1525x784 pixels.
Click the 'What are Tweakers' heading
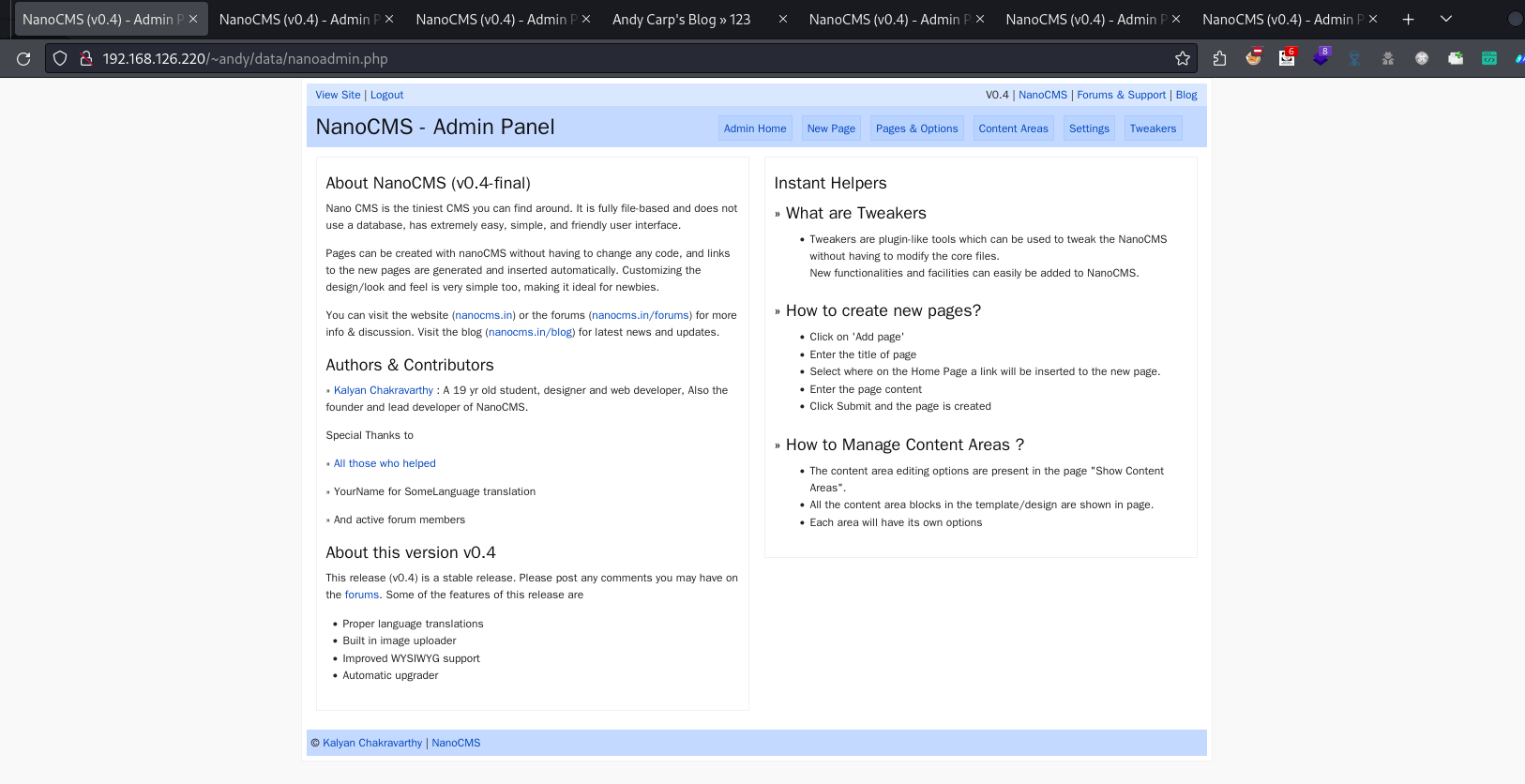pos(856,213)
